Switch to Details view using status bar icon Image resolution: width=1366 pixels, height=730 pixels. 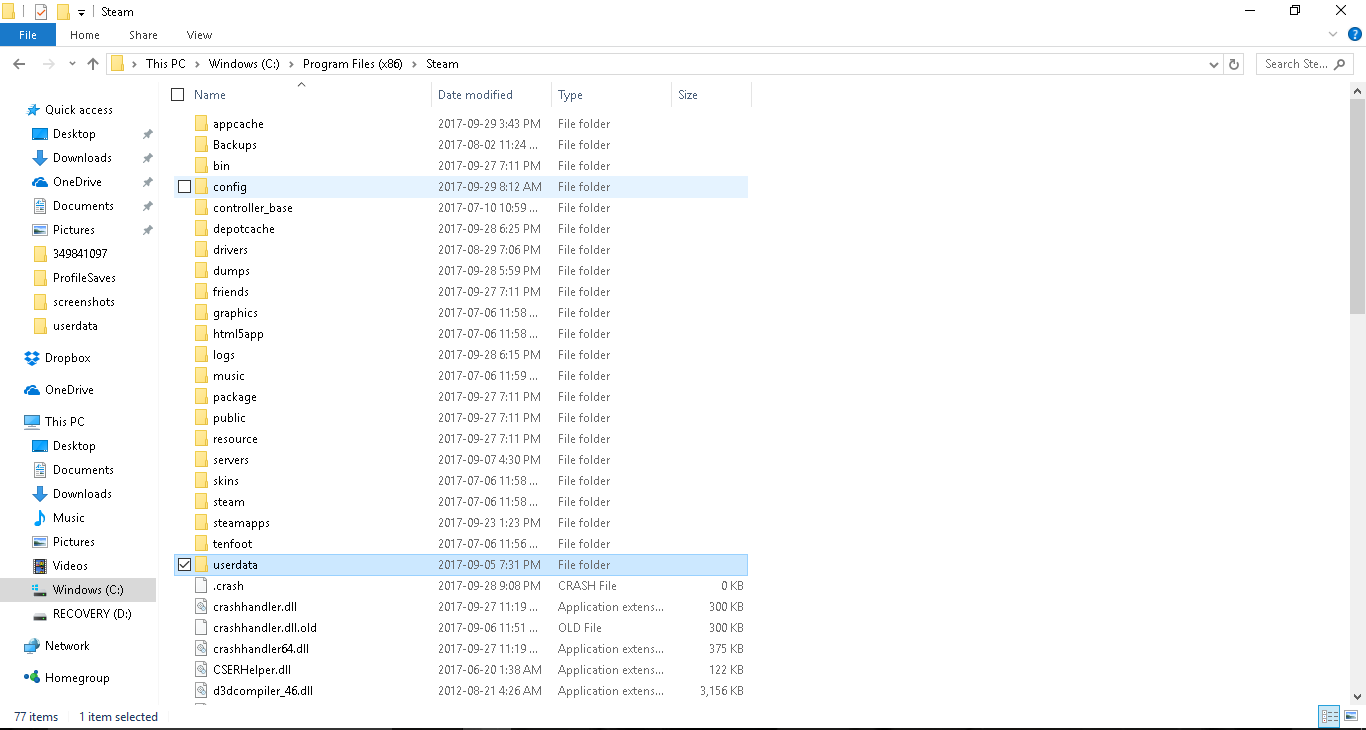click(x=1329, y=716)
